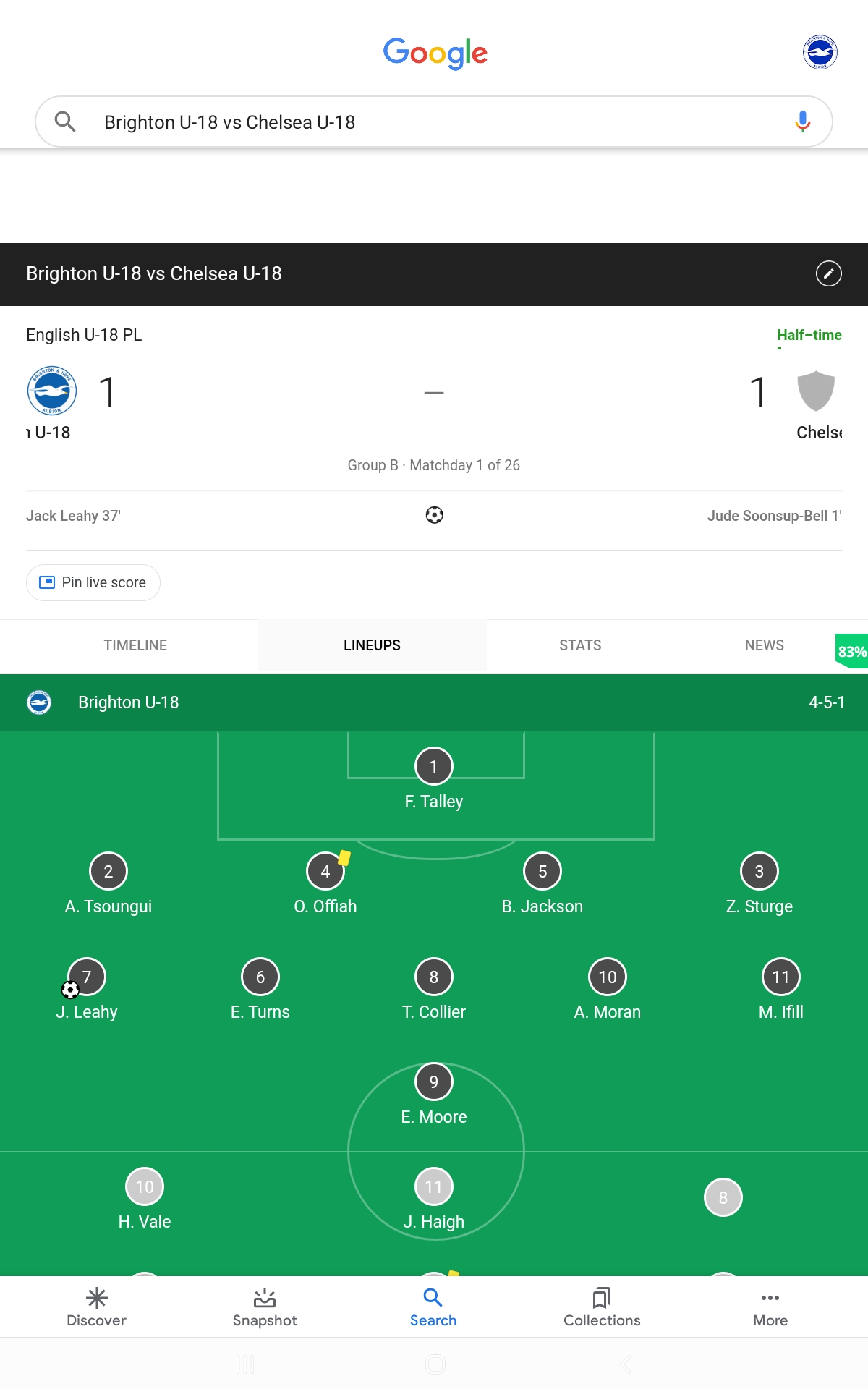Viewport: 868px width, 1389px height.
Task: Tap O. Offiah with yellow card
Action: [x=325, y=884]
